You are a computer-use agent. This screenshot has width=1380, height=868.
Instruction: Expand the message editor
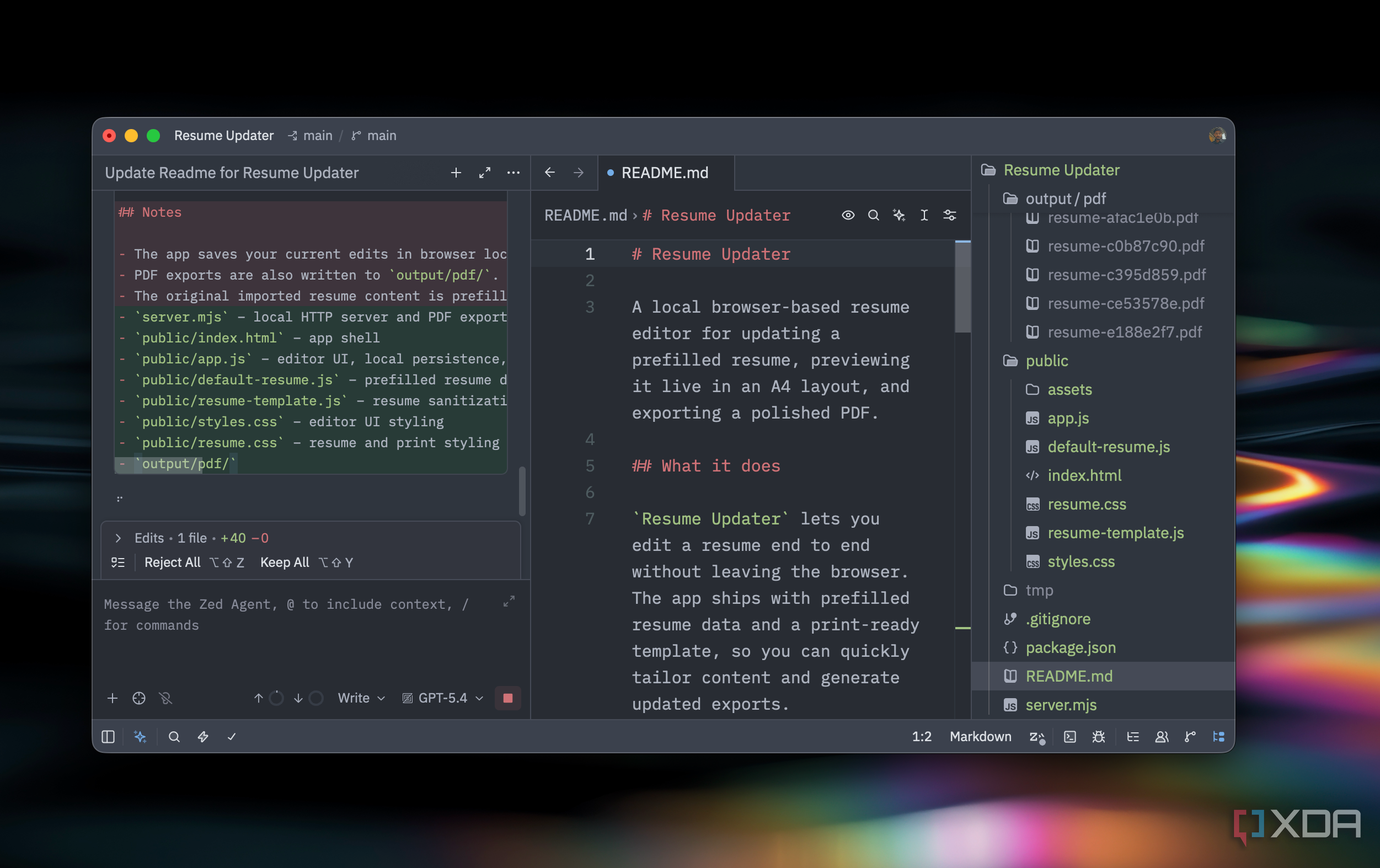tap(509, 602)
